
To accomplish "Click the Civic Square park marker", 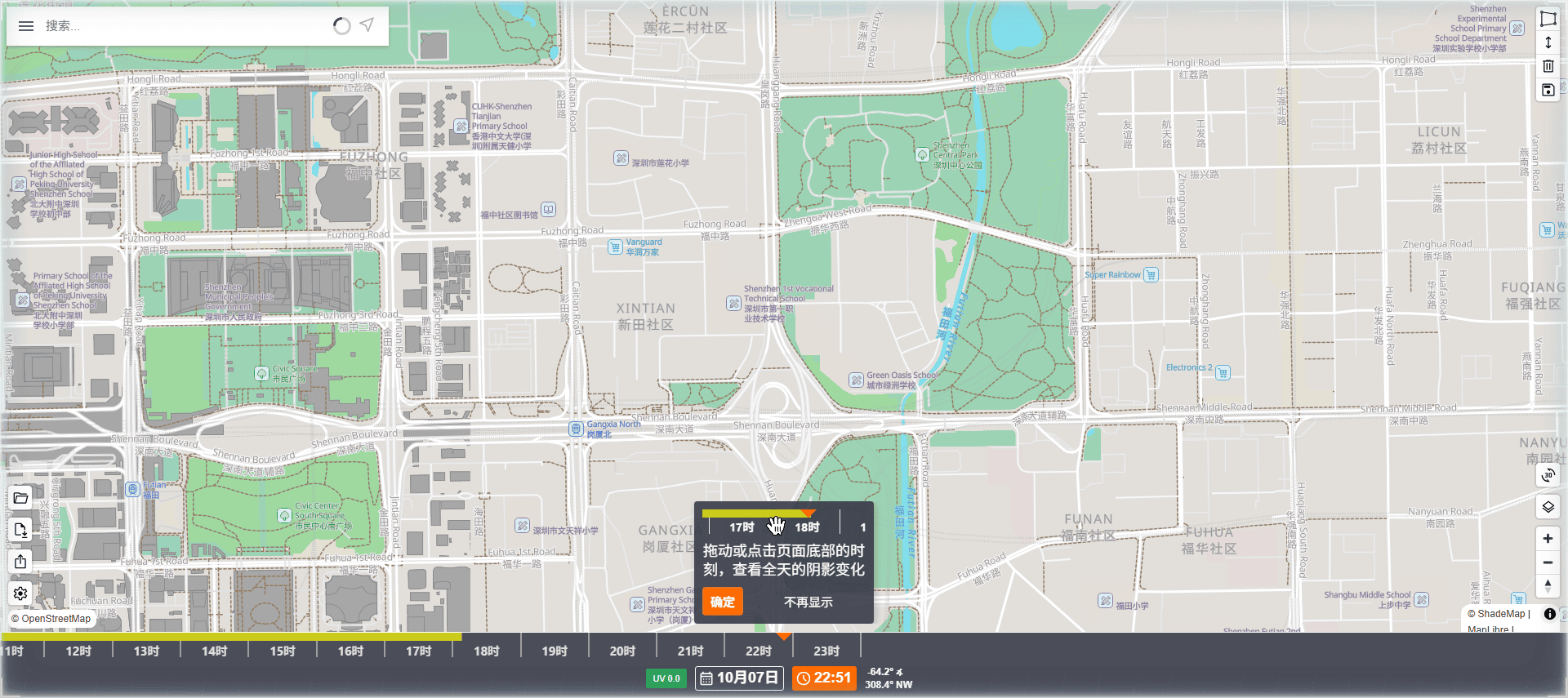I will [x=261, y=374].
